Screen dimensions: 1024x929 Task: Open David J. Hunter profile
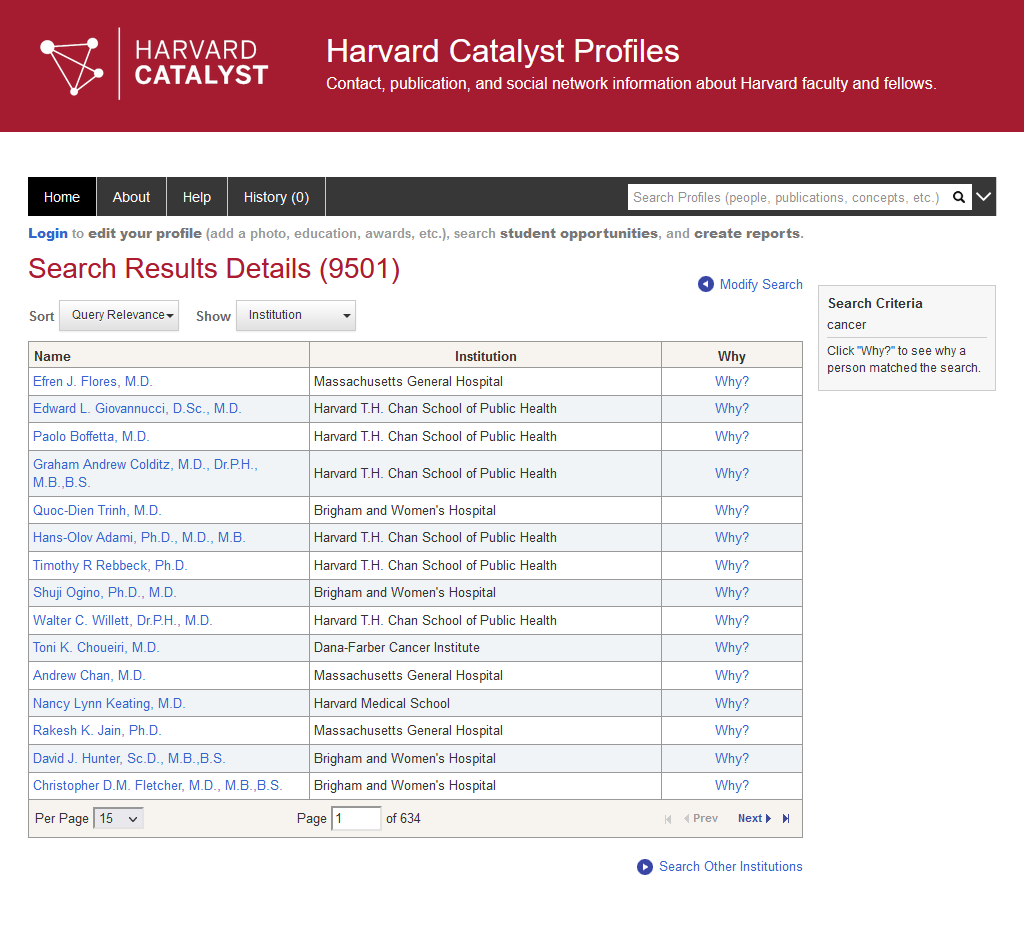[129, 759]
